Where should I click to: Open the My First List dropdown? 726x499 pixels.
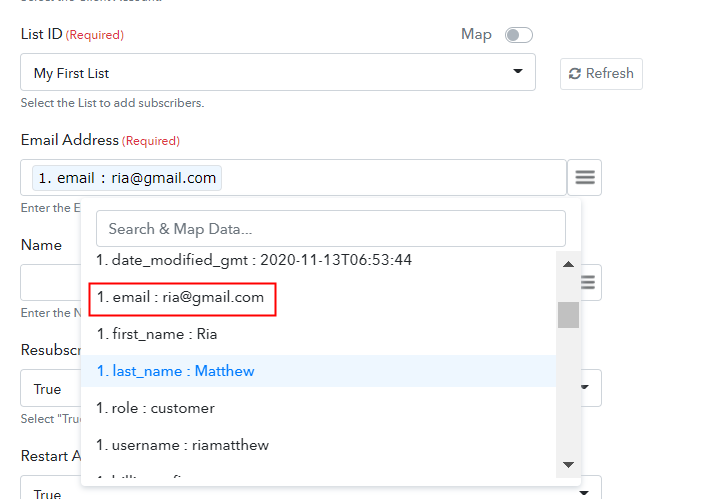pos(278,72)
